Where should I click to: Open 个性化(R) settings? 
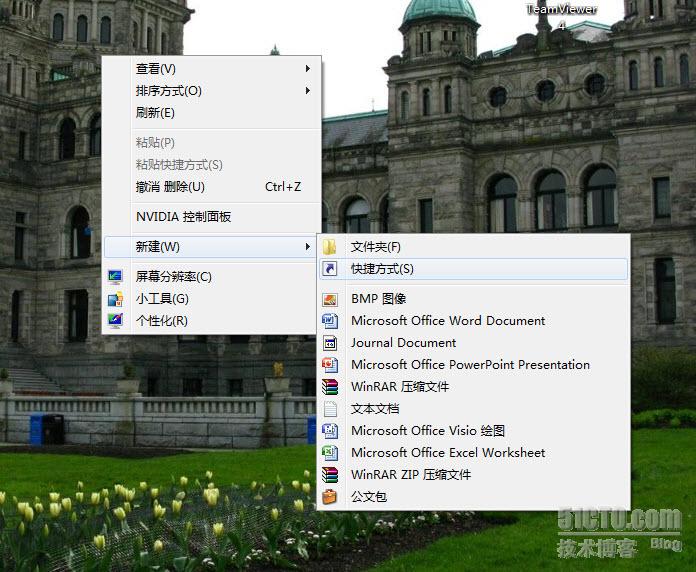tap(211, 320)
